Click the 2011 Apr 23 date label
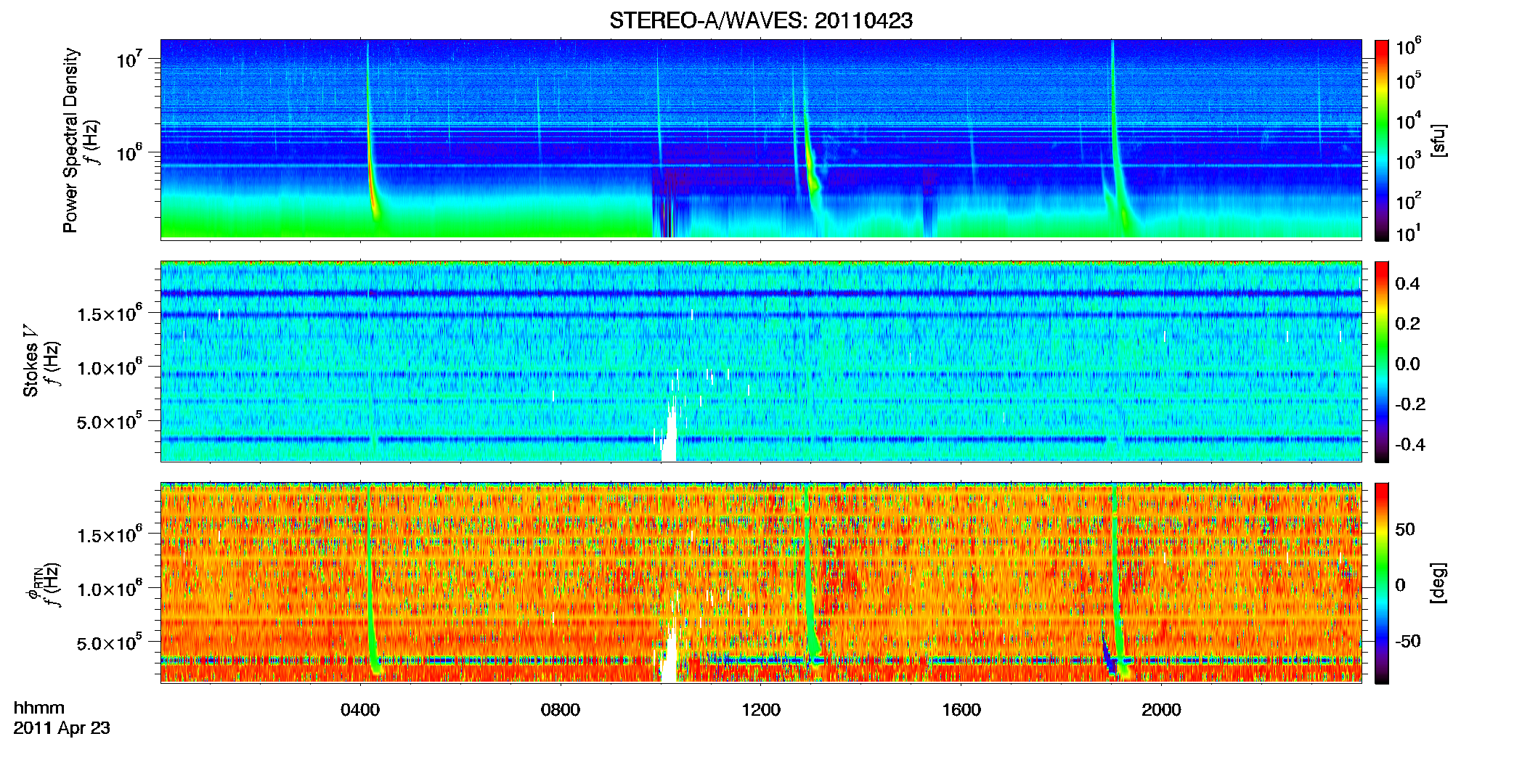Image resolution: width=1522 pixels, height=784 pixels. pos(62,727)
